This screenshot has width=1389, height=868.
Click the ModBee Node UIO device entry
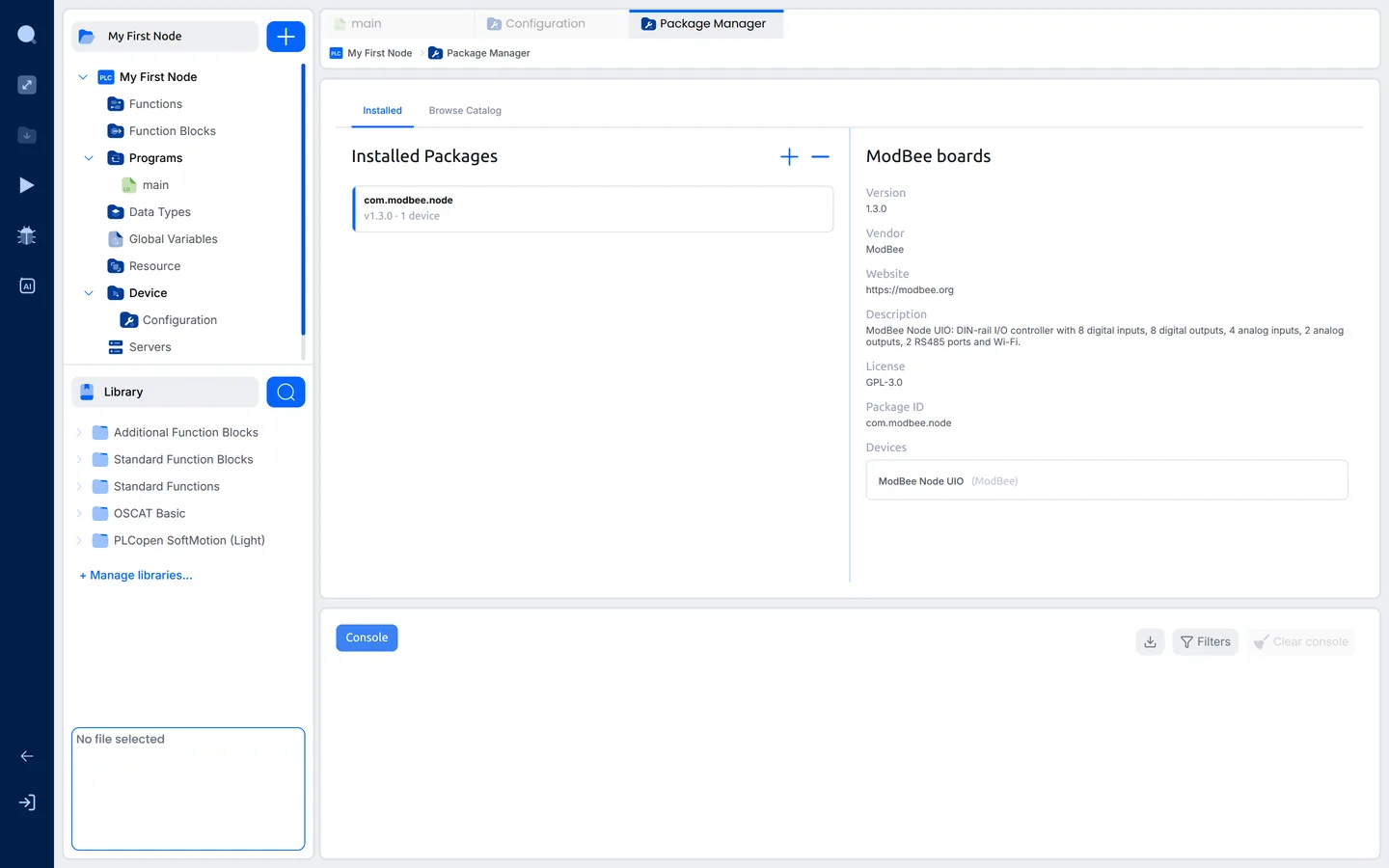click(x=1106, y=480)
